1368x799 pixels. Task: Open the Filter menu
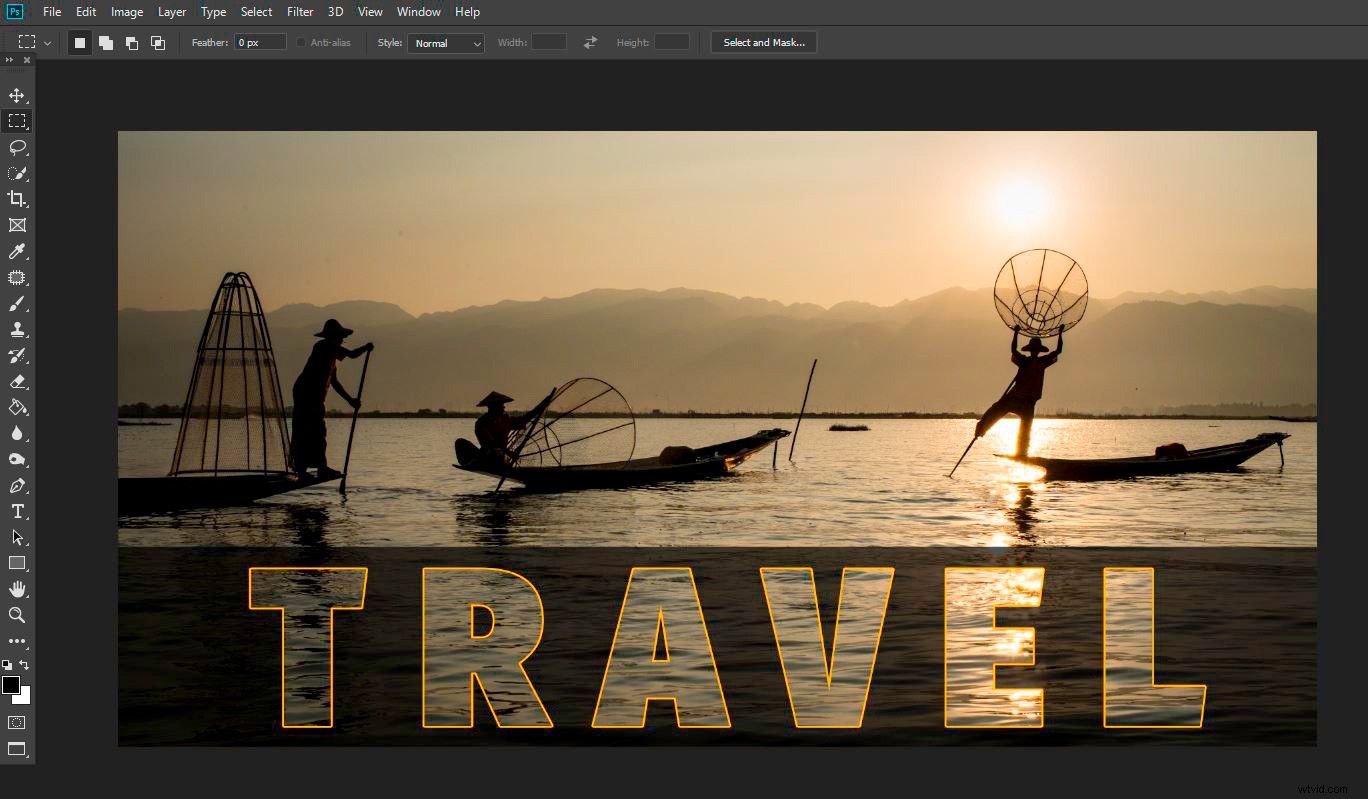[300, 11]
